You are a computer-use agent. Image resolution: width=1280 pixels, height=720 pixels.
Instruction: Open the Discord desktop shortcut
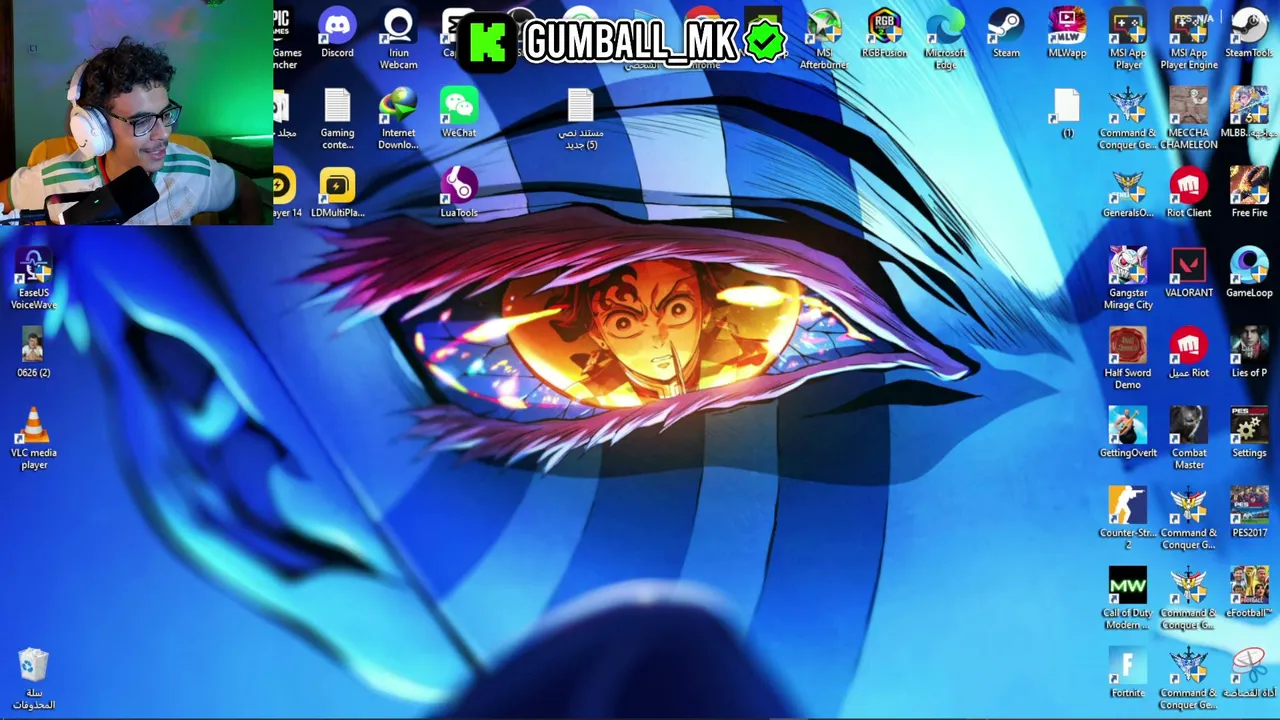click(x=337, y=33)
